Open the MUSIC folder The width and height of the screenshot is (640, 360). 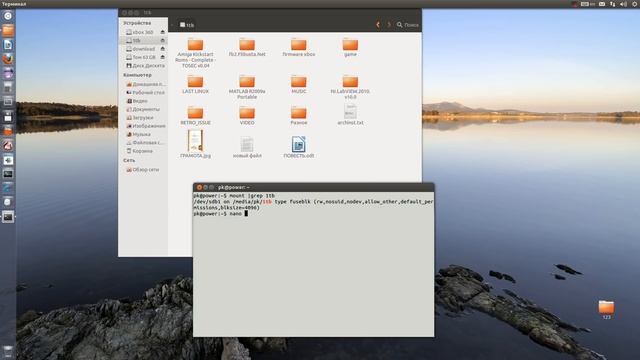coord(299,82)
